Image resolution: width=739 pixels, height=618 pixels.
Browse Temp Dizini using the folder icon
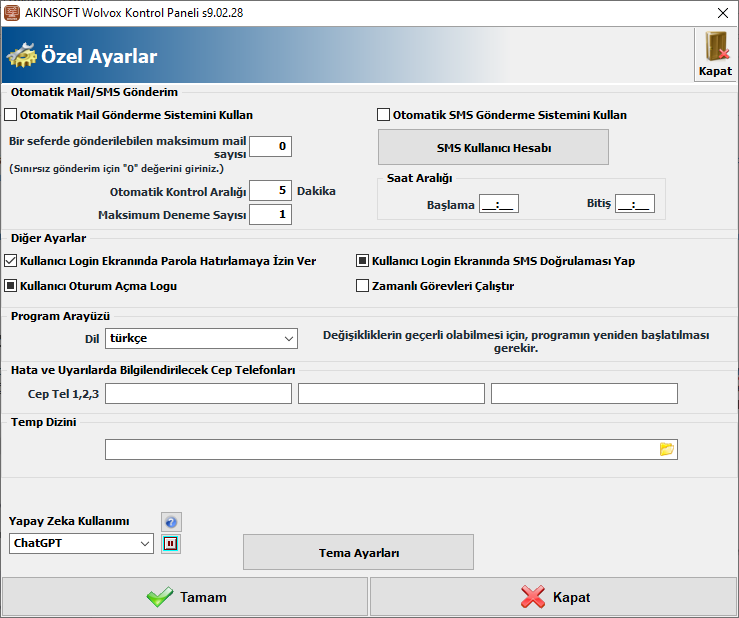coord(666,449)
